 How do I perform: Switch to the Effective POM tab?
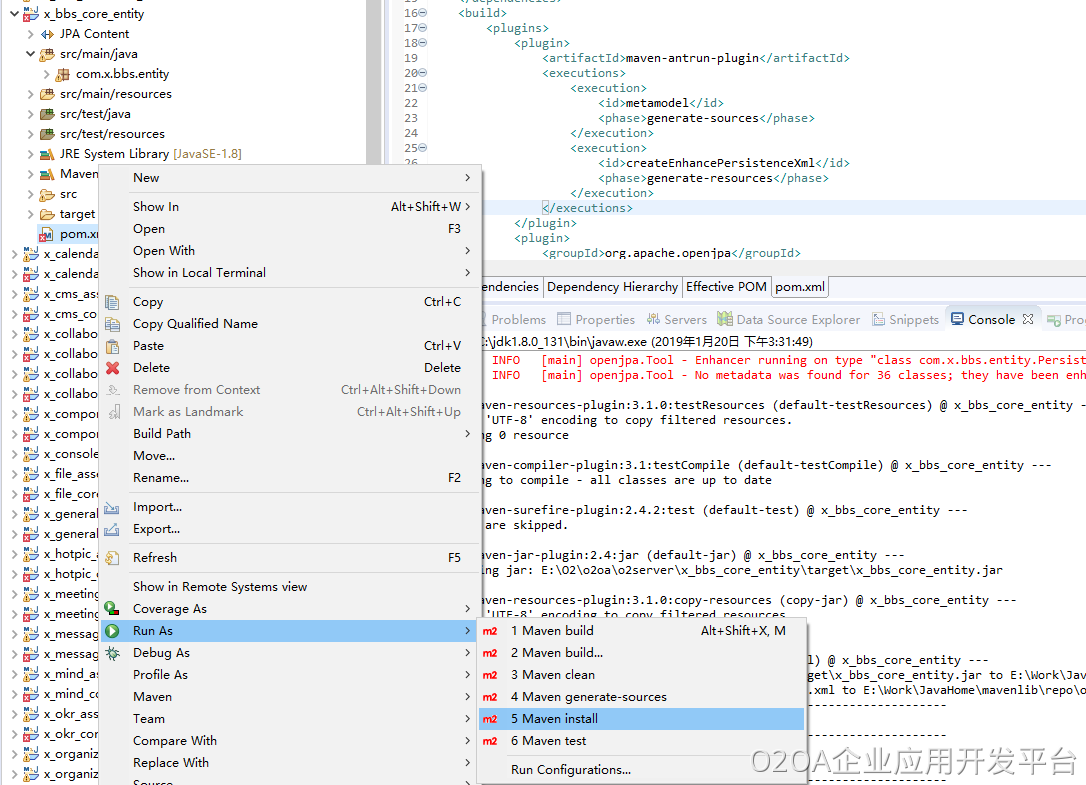coord(726,287)
